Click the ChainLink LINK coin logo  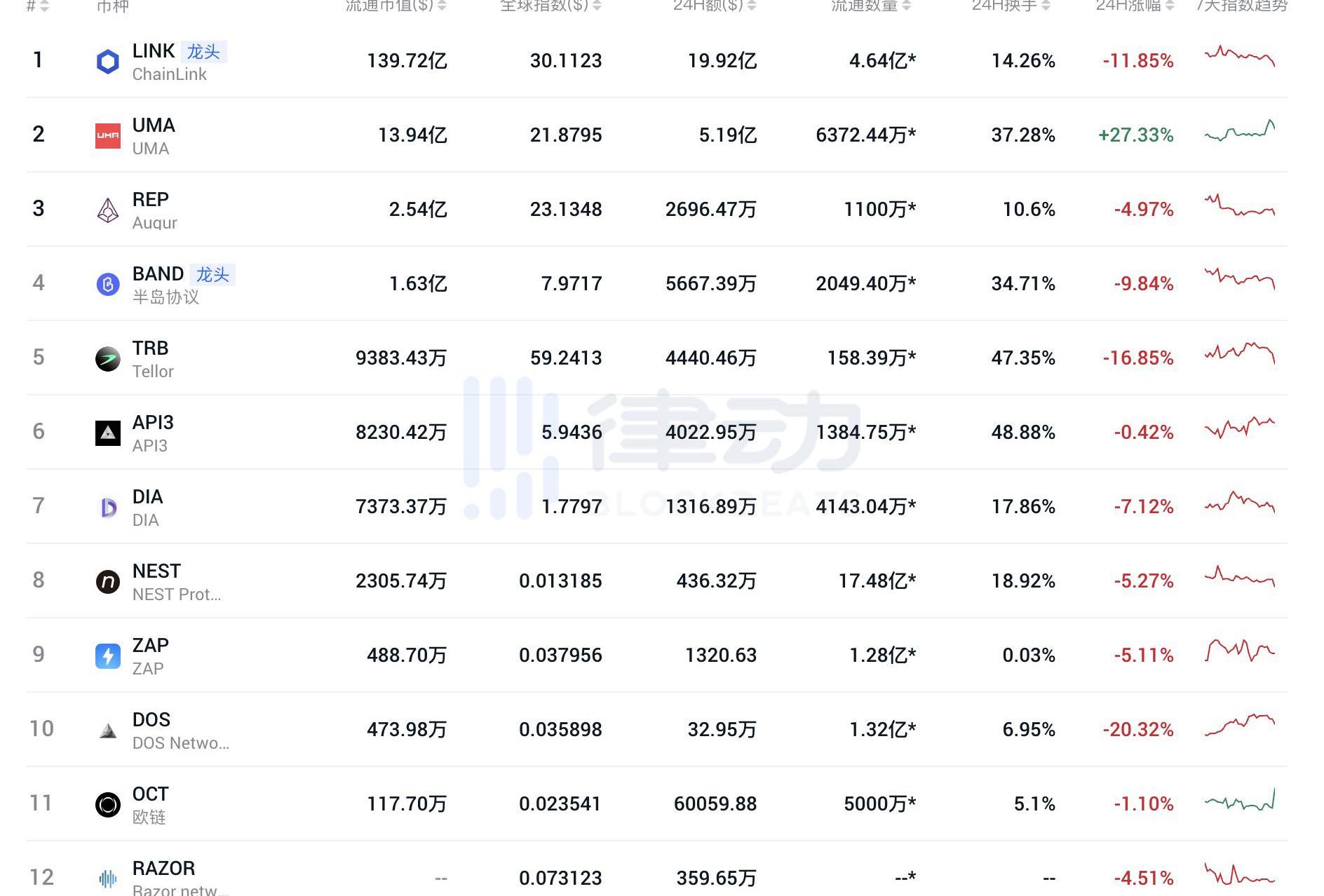107,62
